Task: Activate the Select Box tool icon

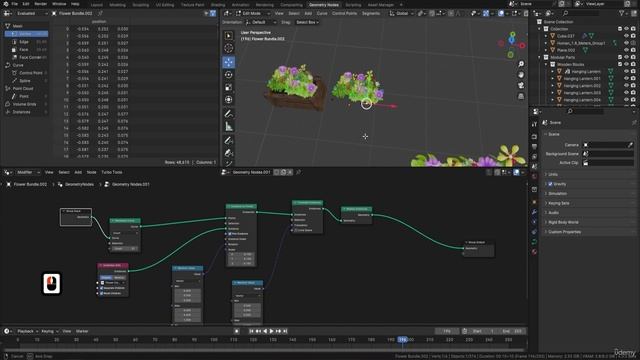Action: (229, 36)
